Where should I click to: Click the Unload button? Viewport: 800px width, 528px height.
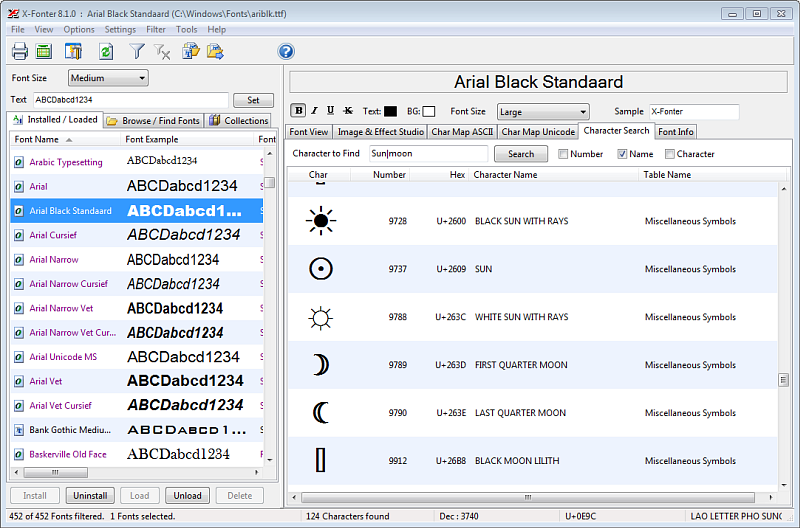point(187,495)
